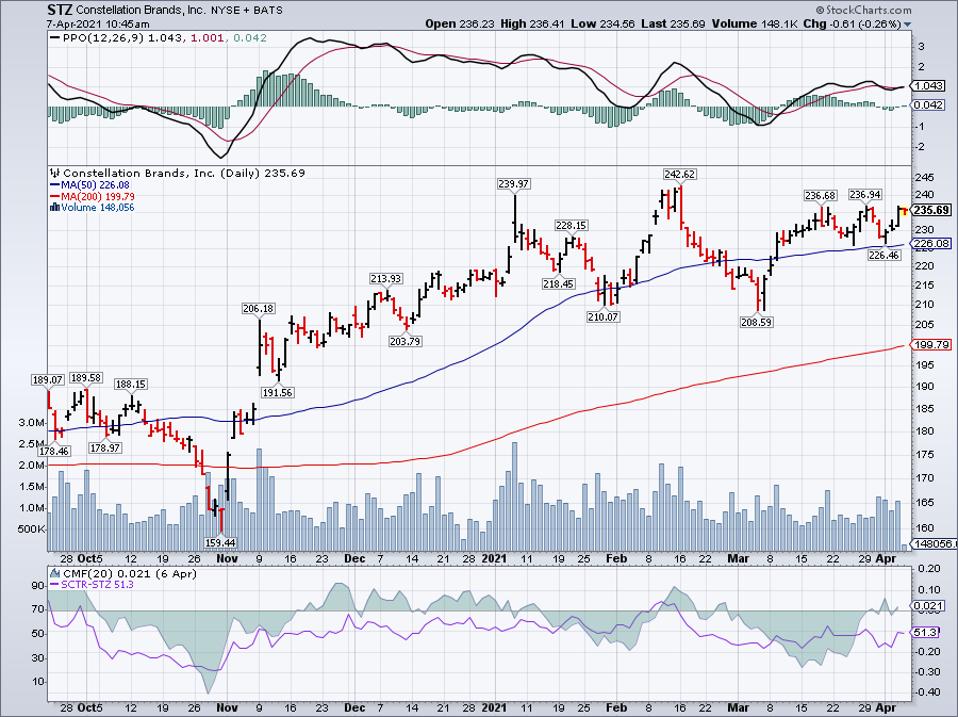Click the 178.46 price label
Screen dimensions: 958x717
pos(53,451)
